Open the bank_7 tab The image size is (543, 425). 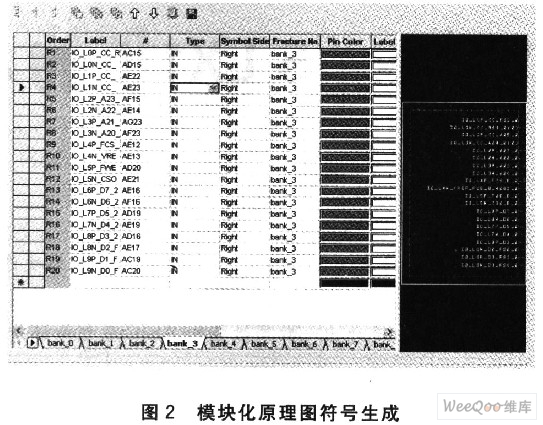[x=345, y=344]
